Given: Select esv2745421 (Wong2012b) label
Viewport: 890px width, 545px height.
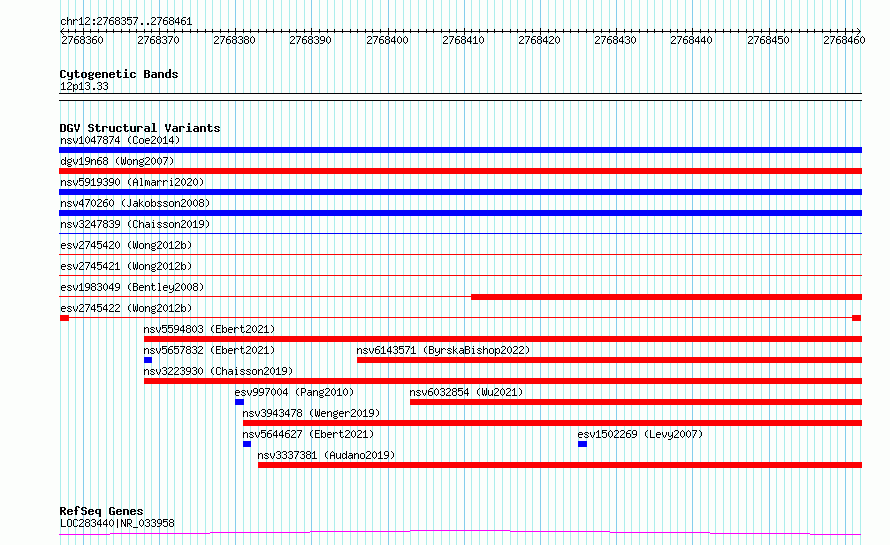Looking at the screenshot, I should pos(126,266).
